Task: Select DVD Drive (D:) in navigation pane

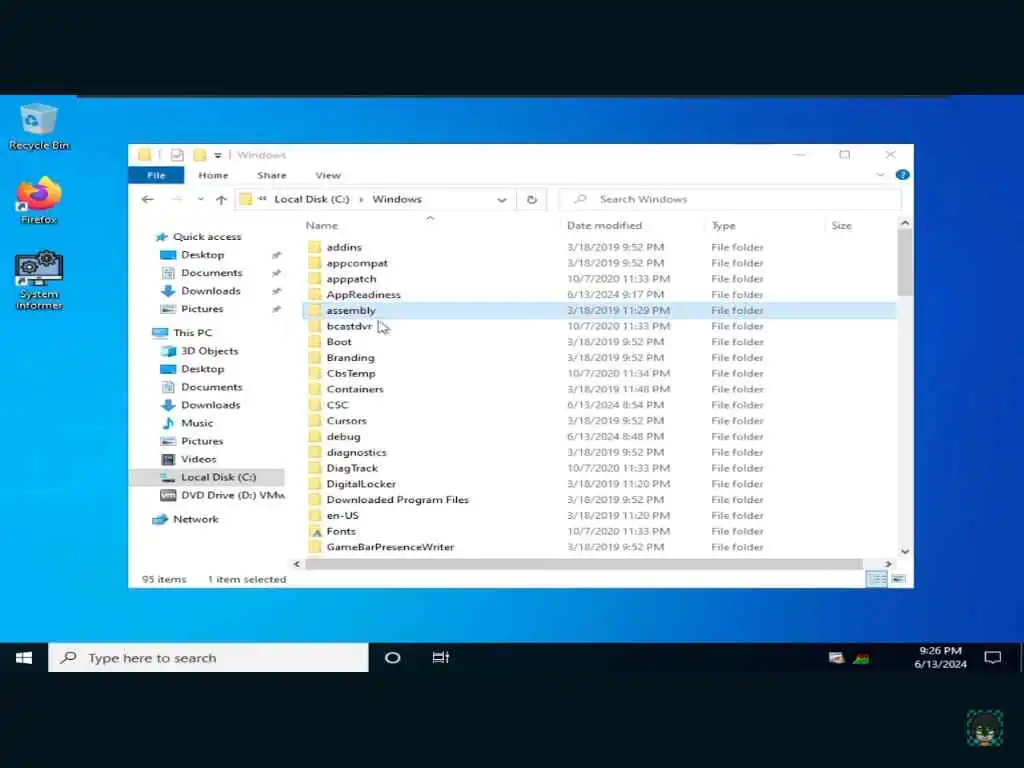Action: tap(222, 495)
